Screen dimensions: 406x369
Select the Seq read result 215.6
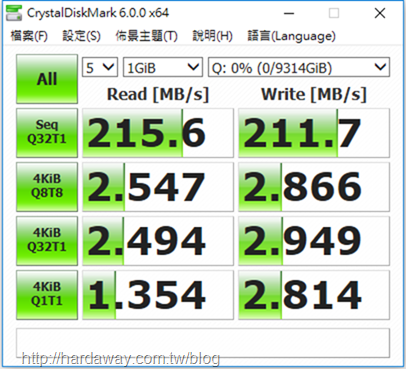[x=158, y=133]
